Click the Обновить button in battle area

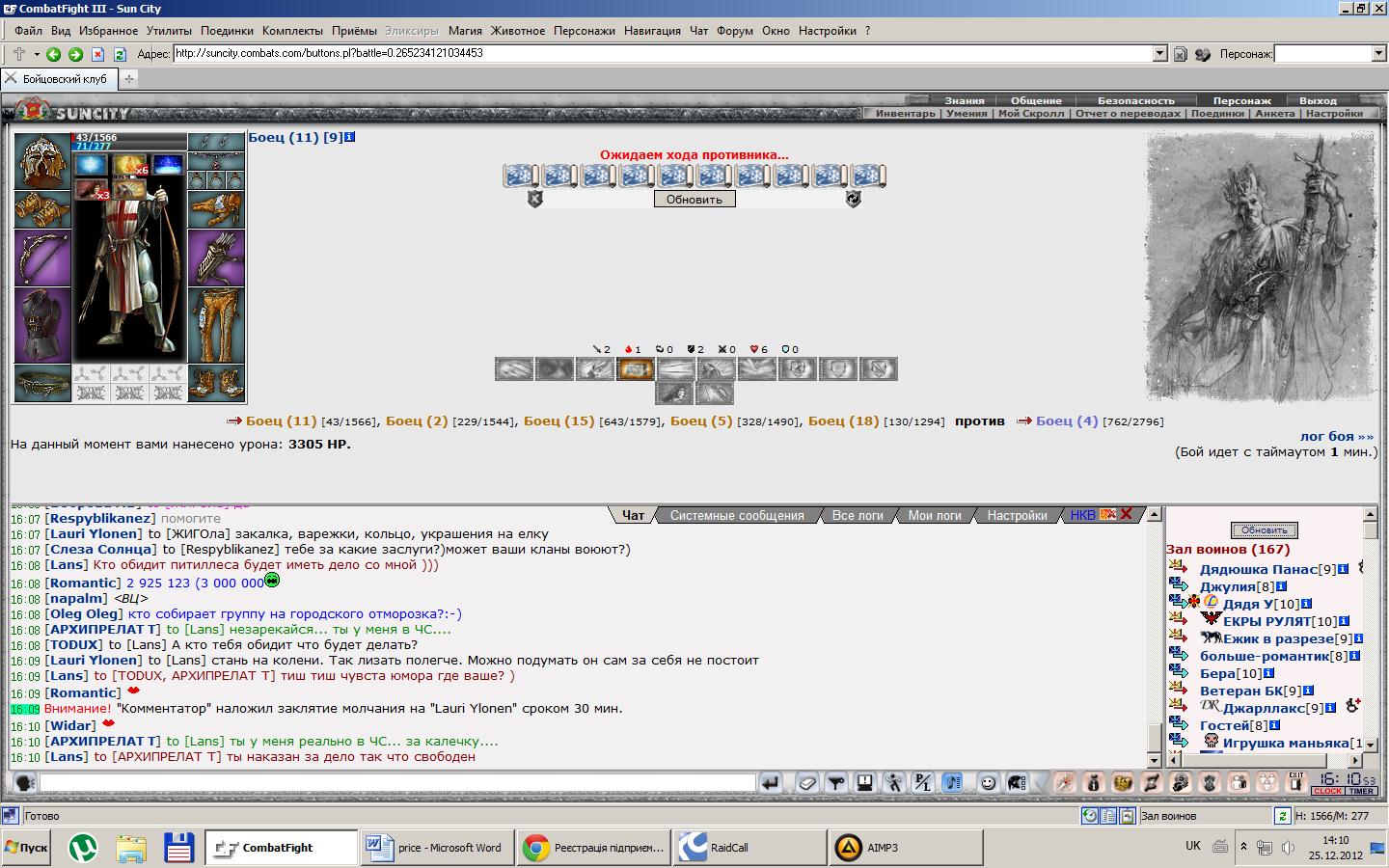(694, 199)
